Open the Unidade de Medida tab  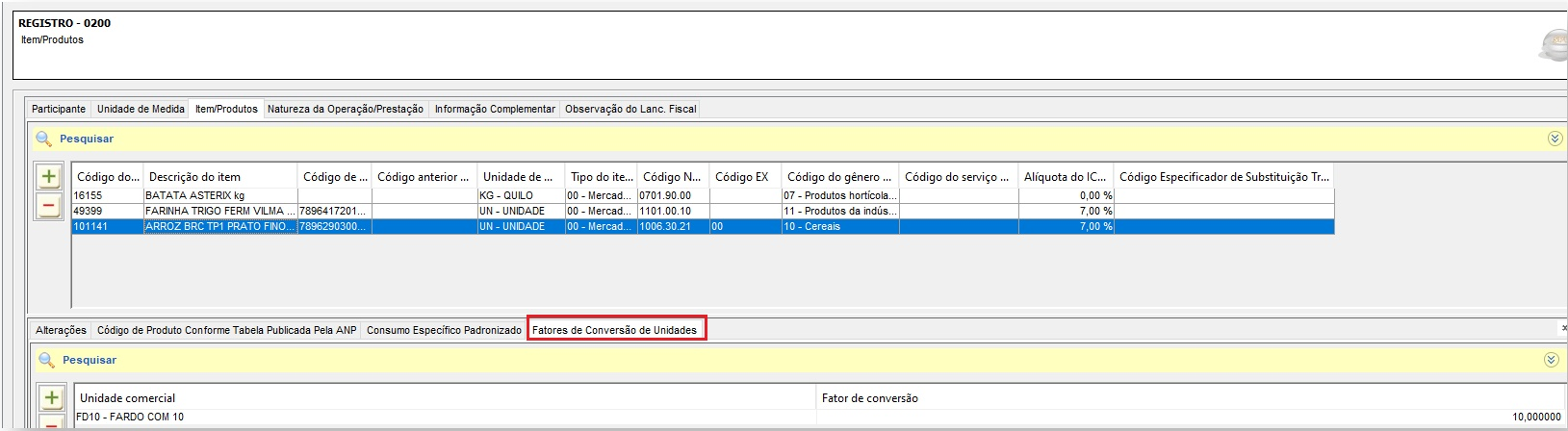point(141,109)
